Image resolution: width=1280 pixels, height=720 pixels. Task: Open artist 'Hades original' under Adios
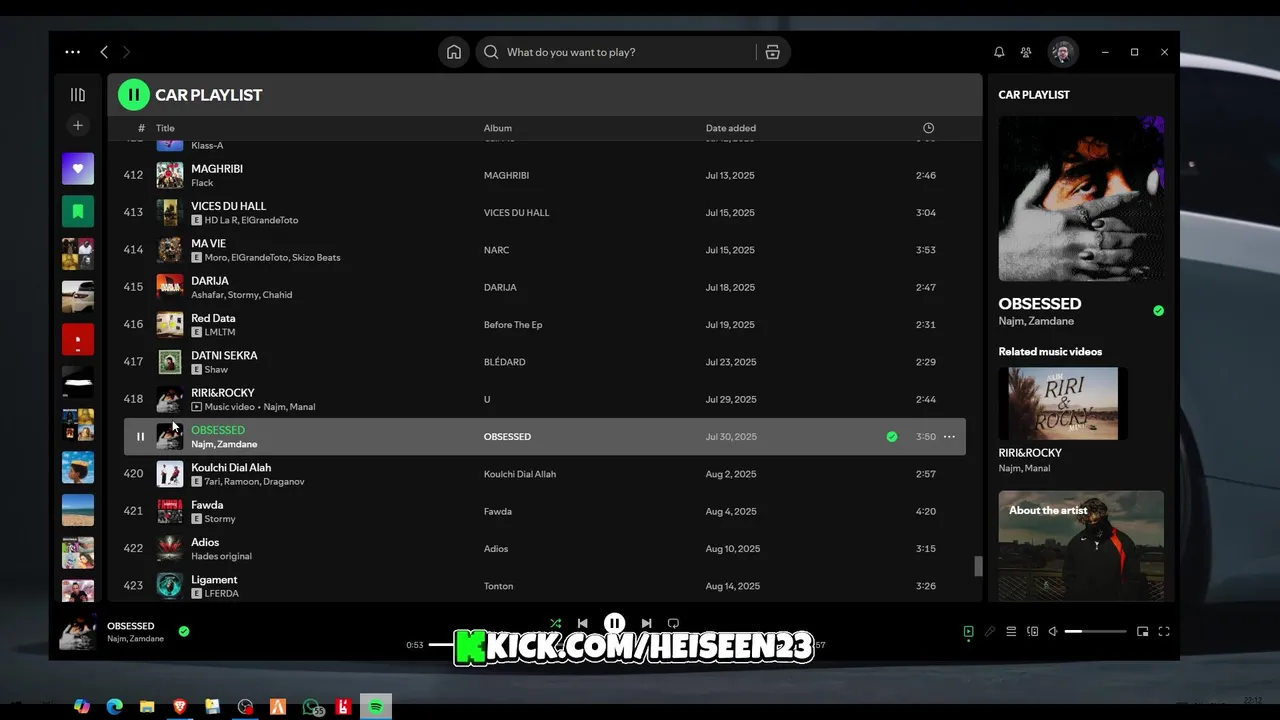click(x=221, y=556)
